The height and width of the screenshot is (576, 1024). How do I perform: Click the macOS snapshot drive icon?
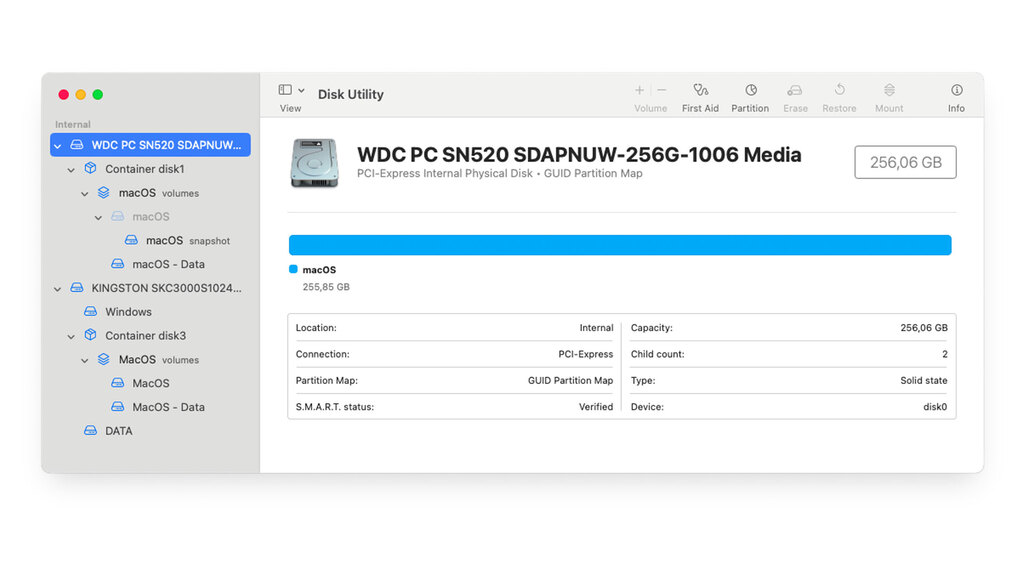(x=131, y=240)
